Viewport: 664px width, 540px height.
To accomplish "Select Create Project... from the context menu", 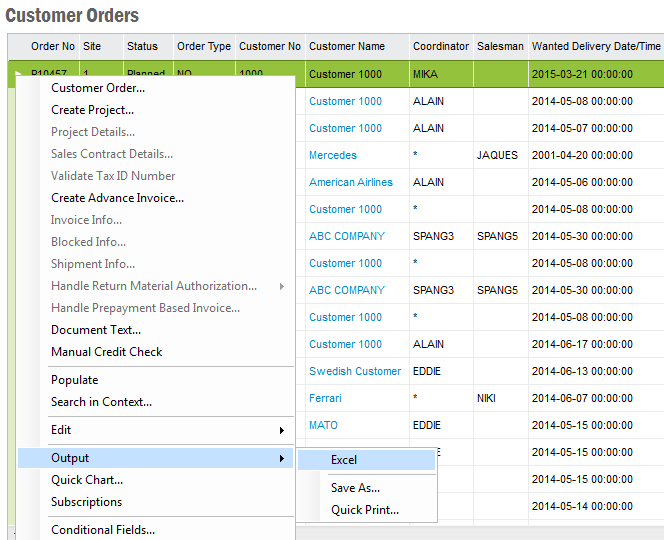I will [96, 110].
